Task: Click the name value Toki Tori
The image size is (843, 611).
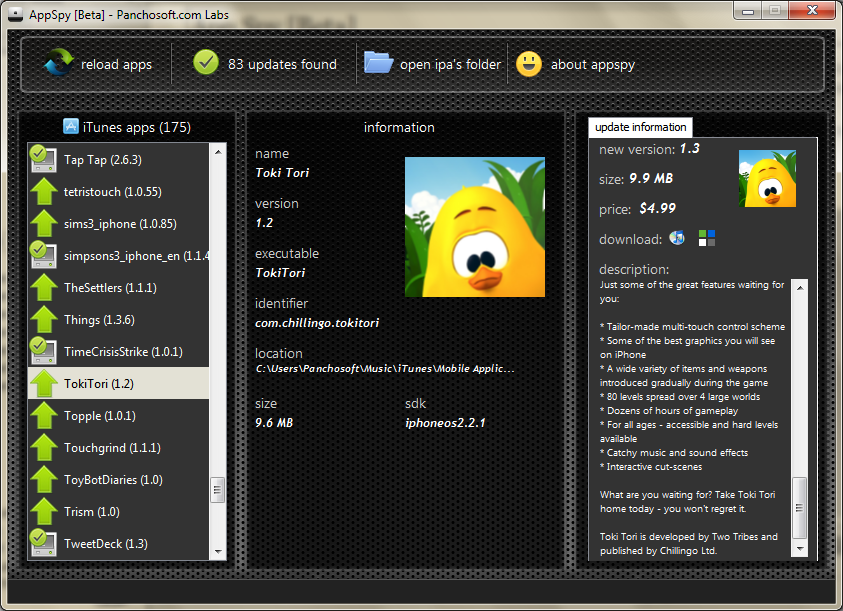Action: point(282,173)
